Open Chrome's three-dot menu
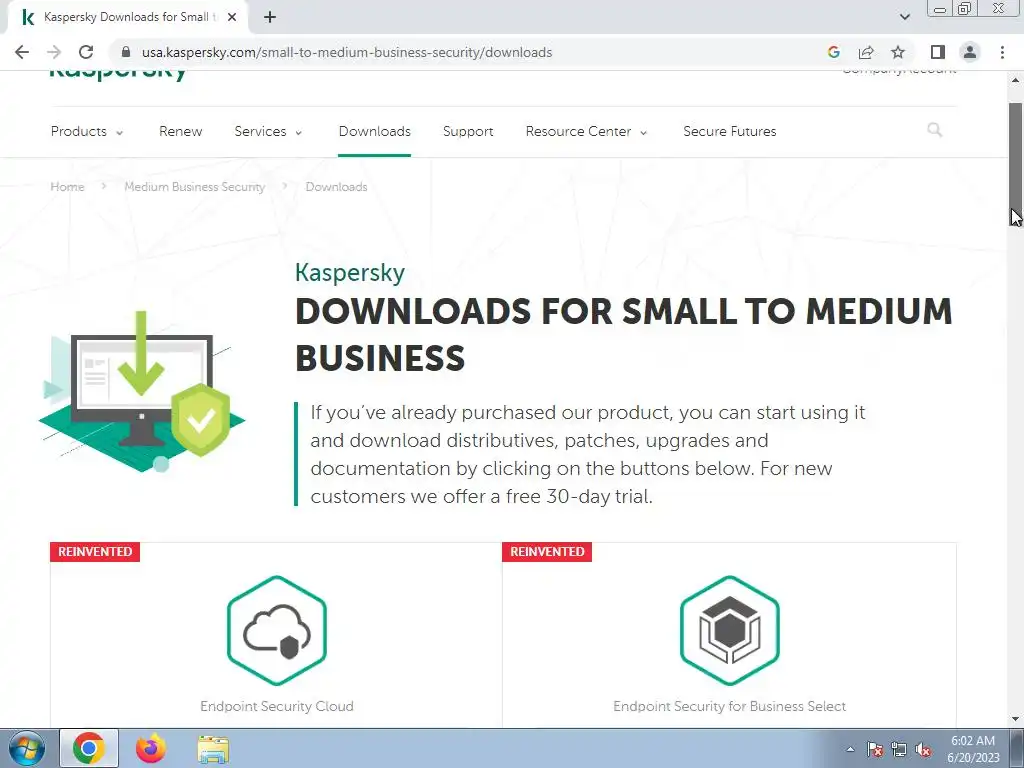 (1002, 52)
